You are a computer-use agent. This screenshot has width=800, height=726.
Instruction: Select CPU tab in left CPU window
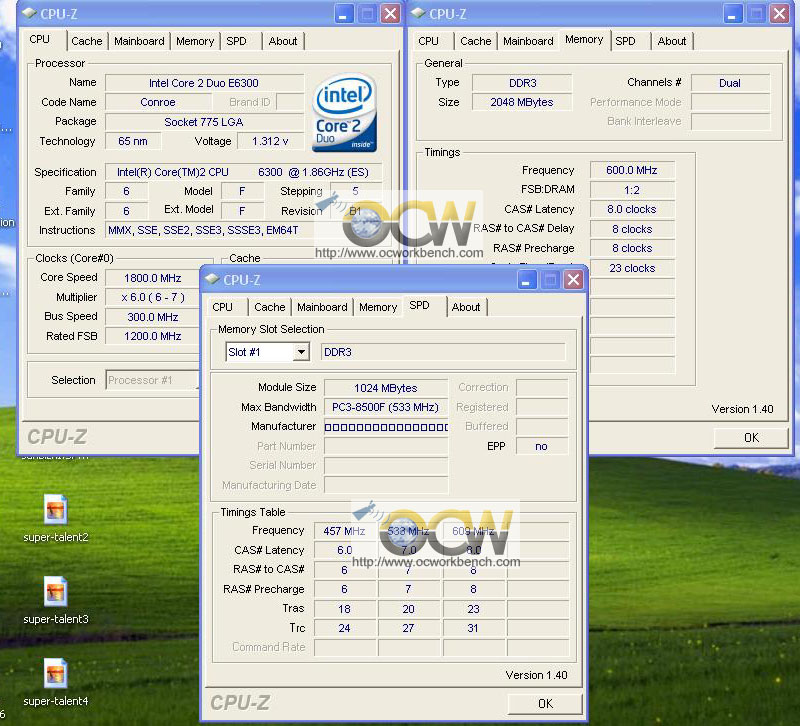point(40,40)
